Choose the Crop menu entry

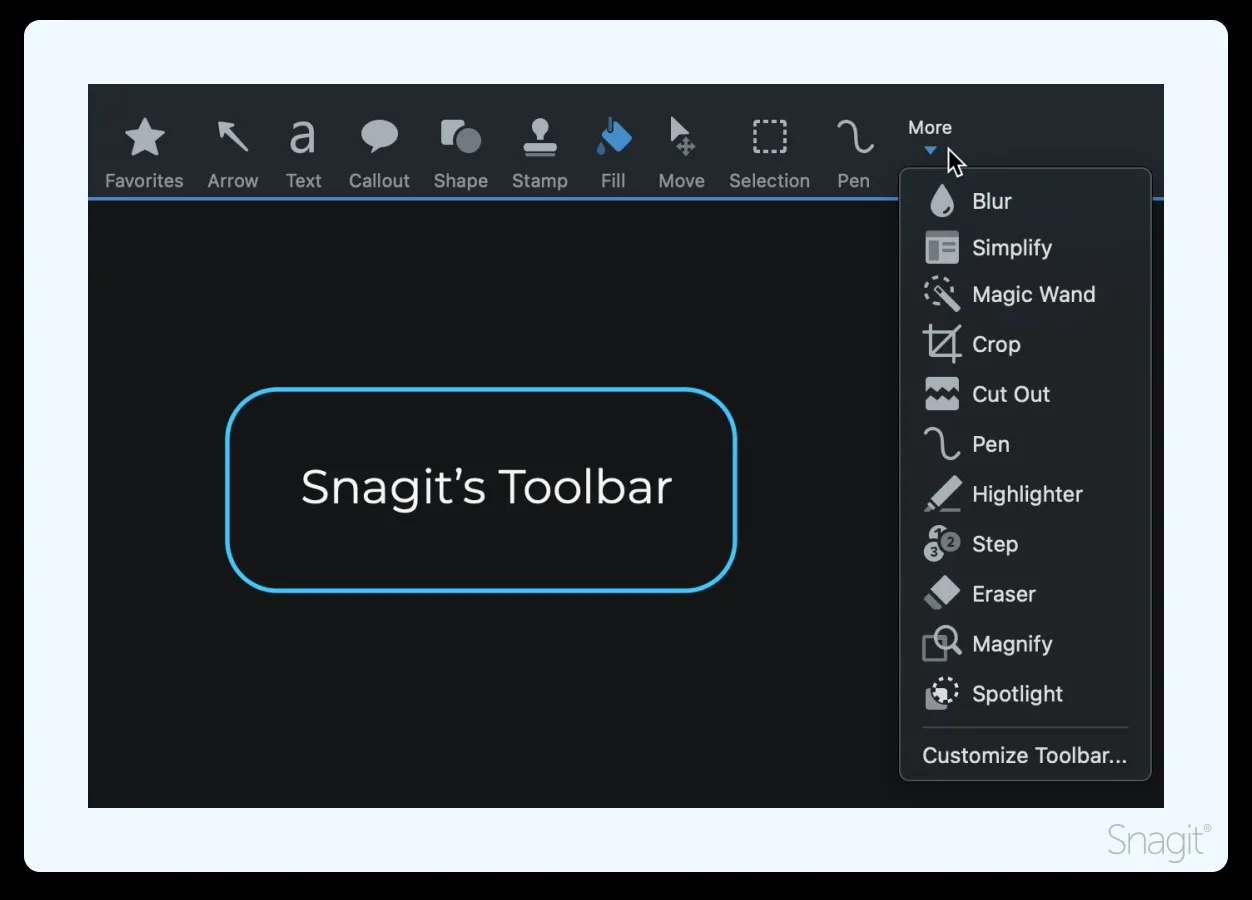pyautogui.click(x=1025, y=344)
